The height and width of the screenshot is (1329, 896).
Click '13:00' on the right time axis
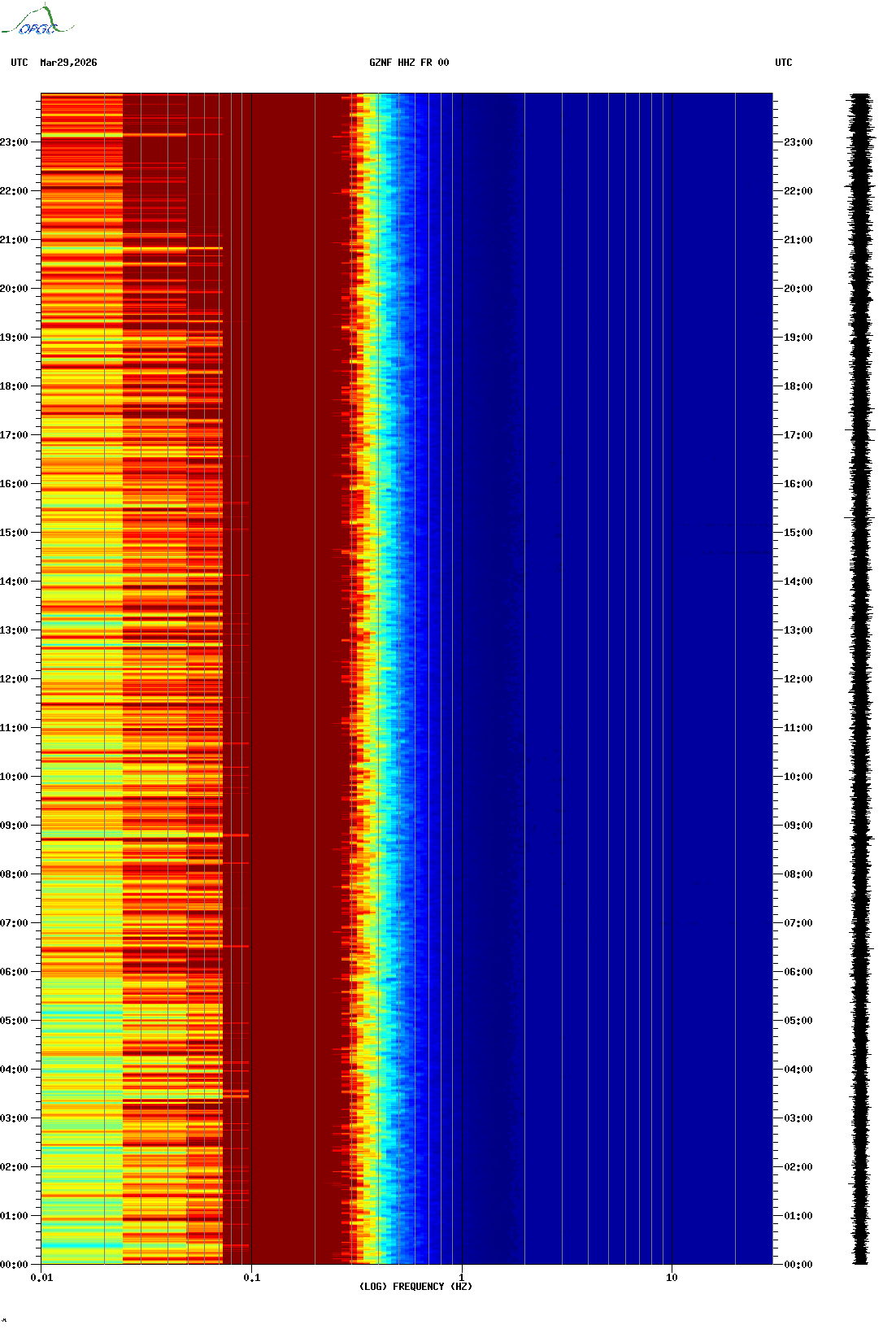point(798,630)
